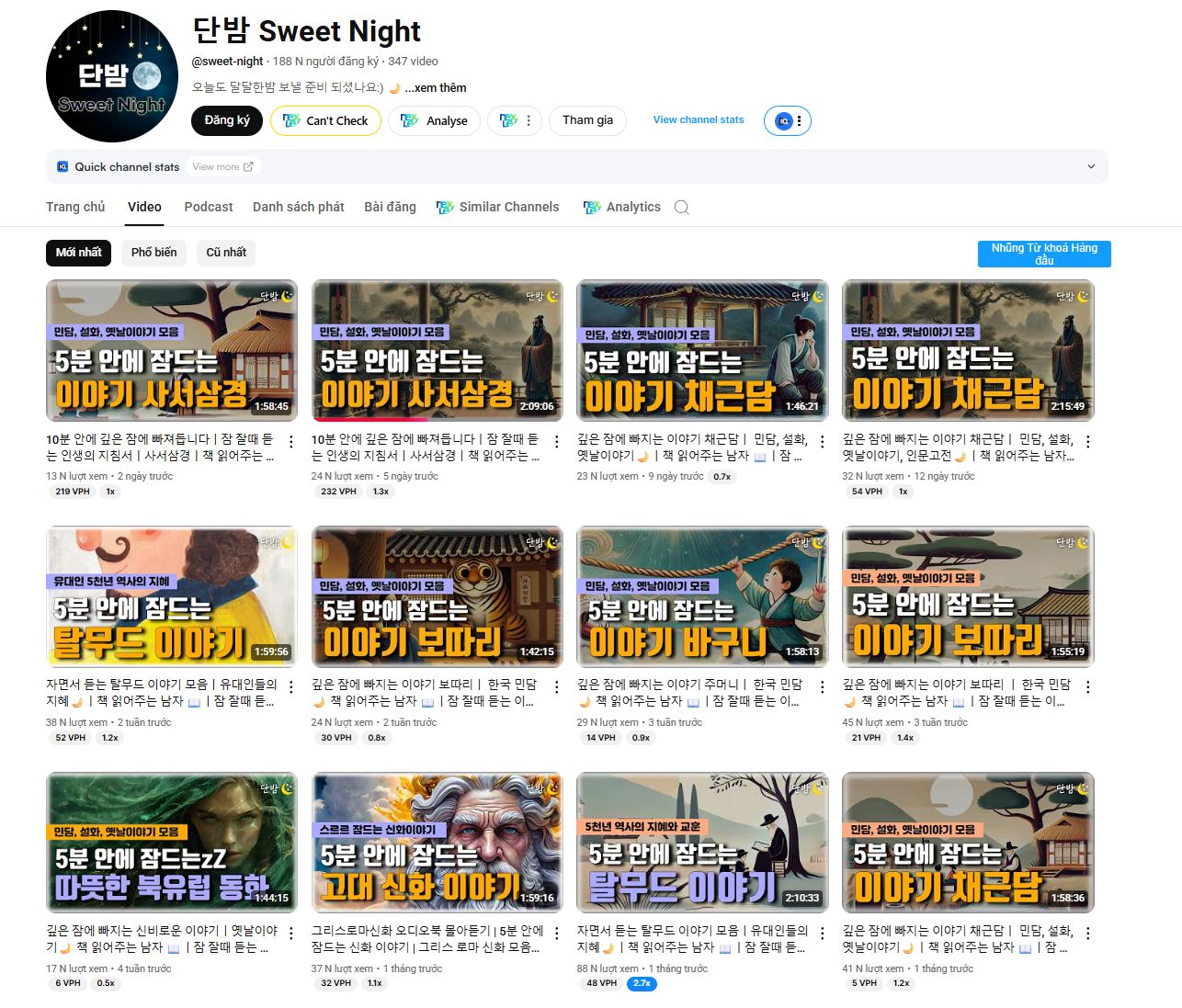Viewport: 1182px width, 1008px height.
Task: Expand the Quick channel stats panel chevron
Action: tap(1091, 167)
